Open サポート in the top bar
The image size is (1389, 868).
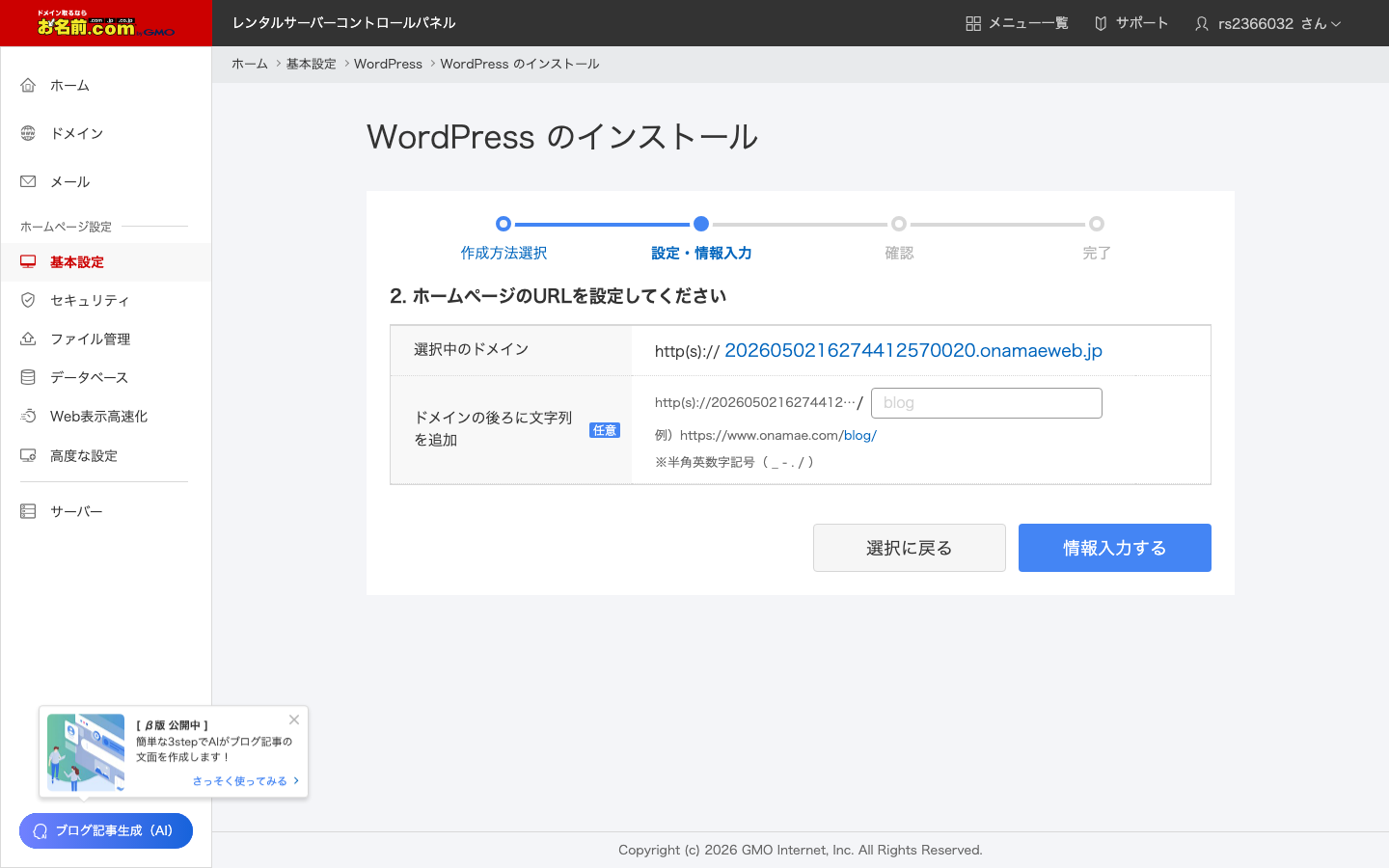pos(1142,23)
